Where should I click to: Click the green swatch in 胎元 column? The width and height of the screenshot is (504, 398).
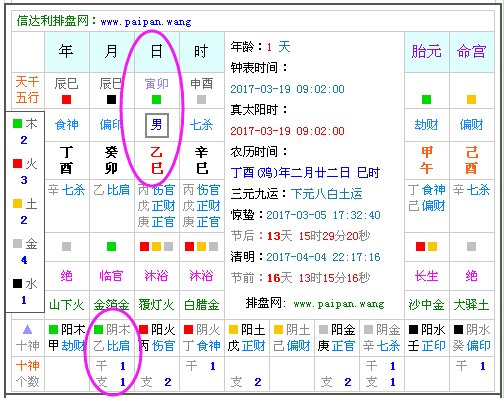tap(426, 99)
